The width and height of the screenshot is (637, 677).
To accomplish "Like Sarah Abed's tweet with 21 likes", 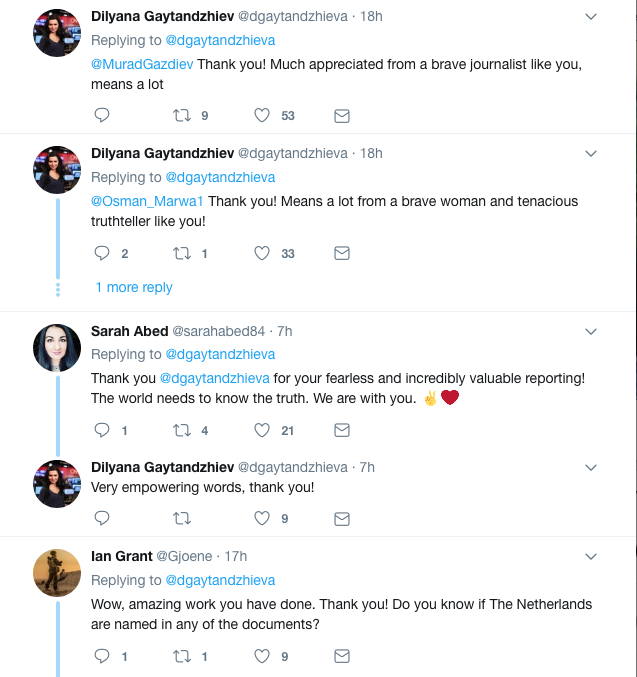I will (x=262, y=431).
